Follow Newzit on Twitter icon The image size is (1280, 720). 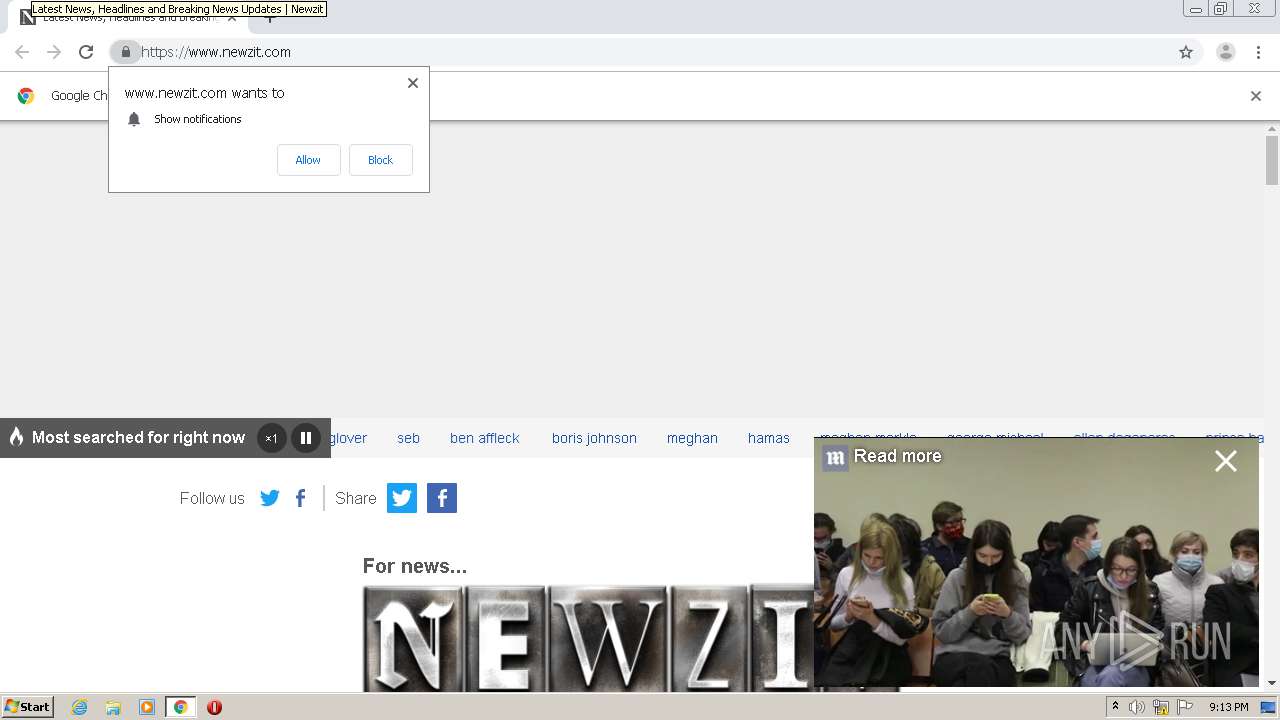(x=270, y=498)
